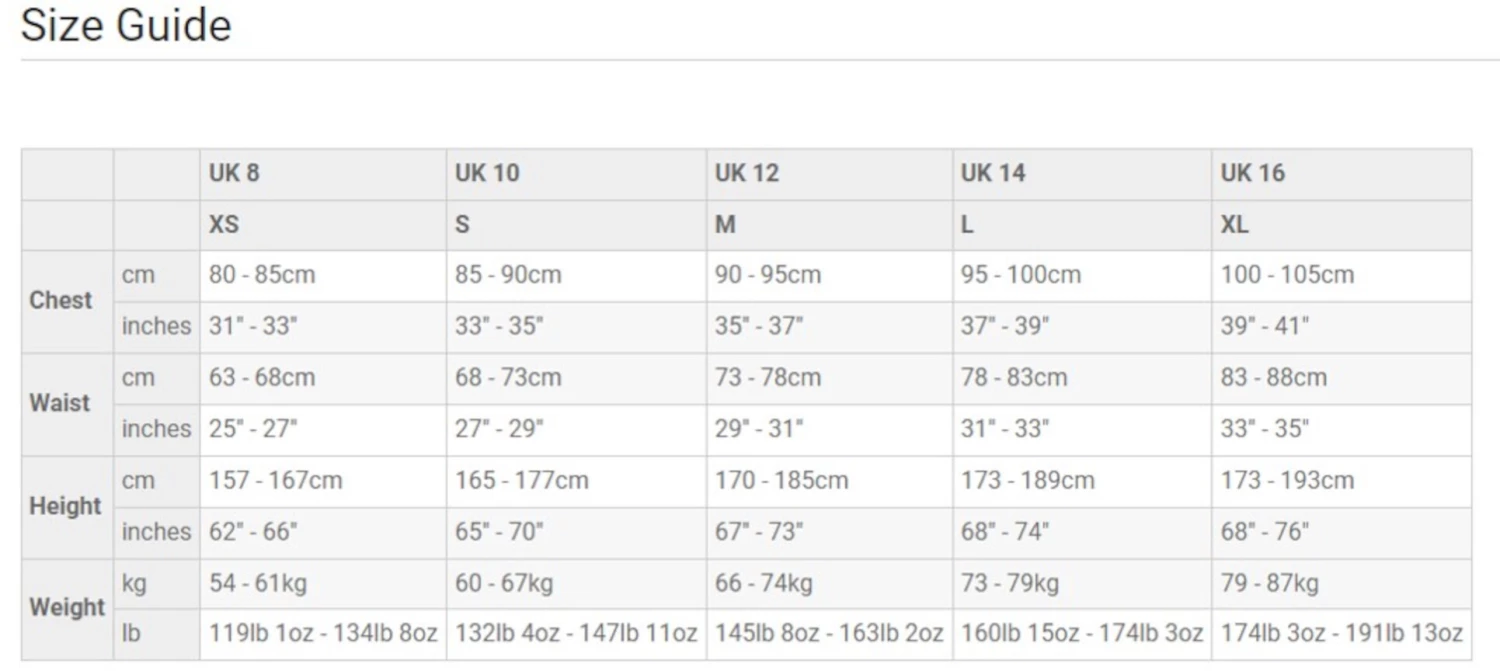
Task: Select the 27" - 29" waist cell
Action: pyautogui.click(x=499, y=429)
